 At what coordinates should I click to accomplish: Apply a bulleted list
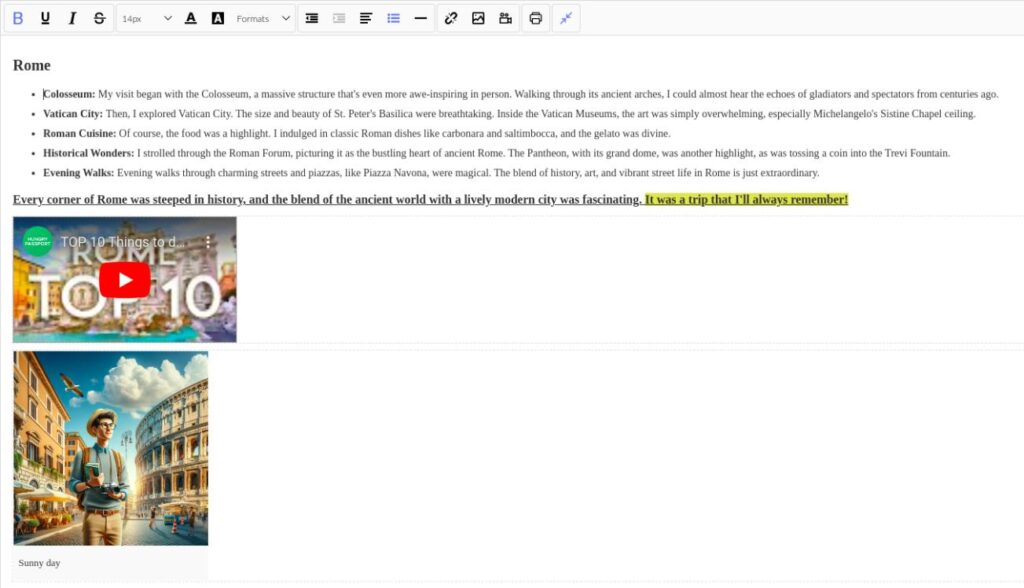click(392, 17)
